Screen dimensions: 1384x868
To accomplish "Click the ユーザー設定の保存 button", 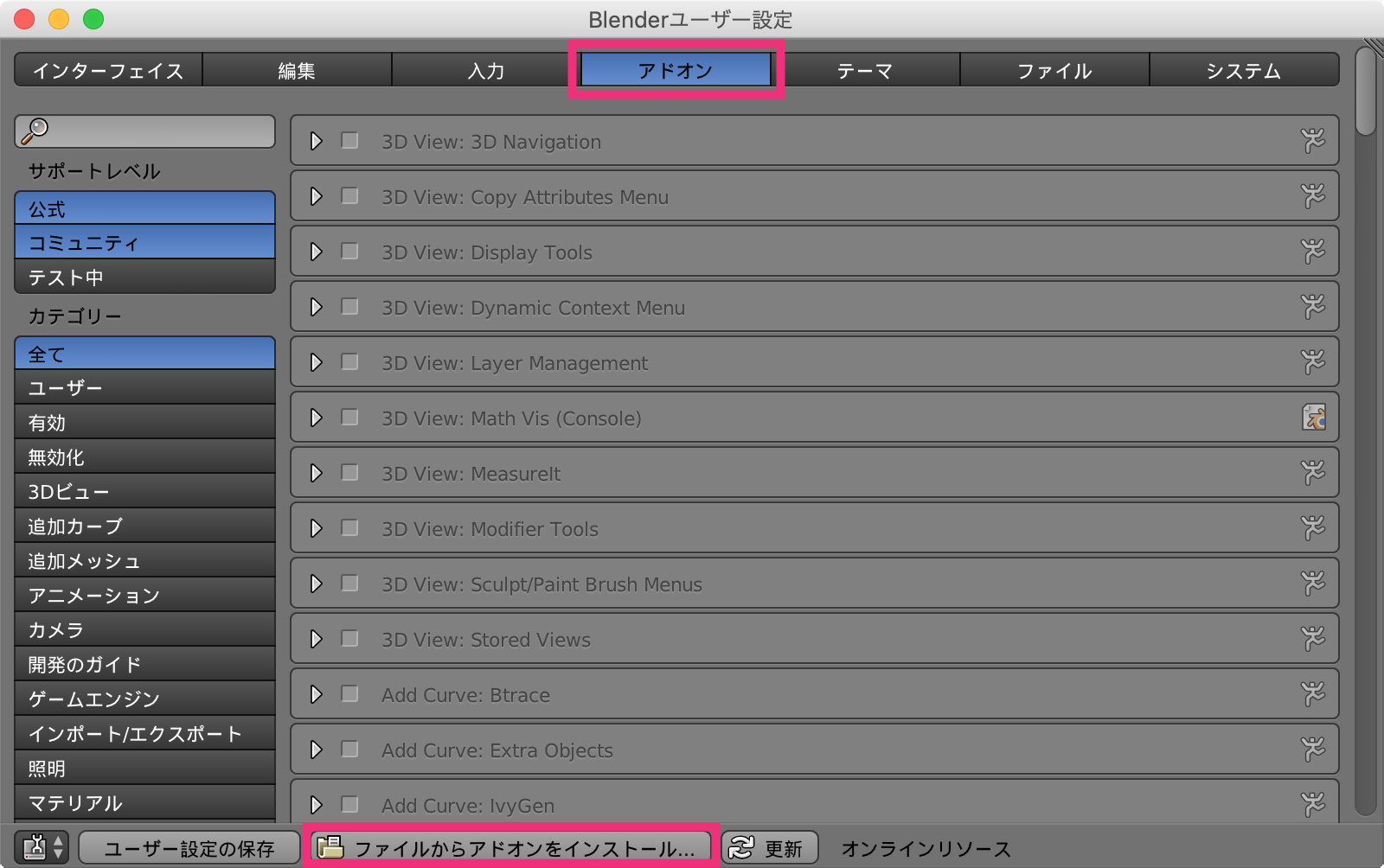I will coord(189,847).
